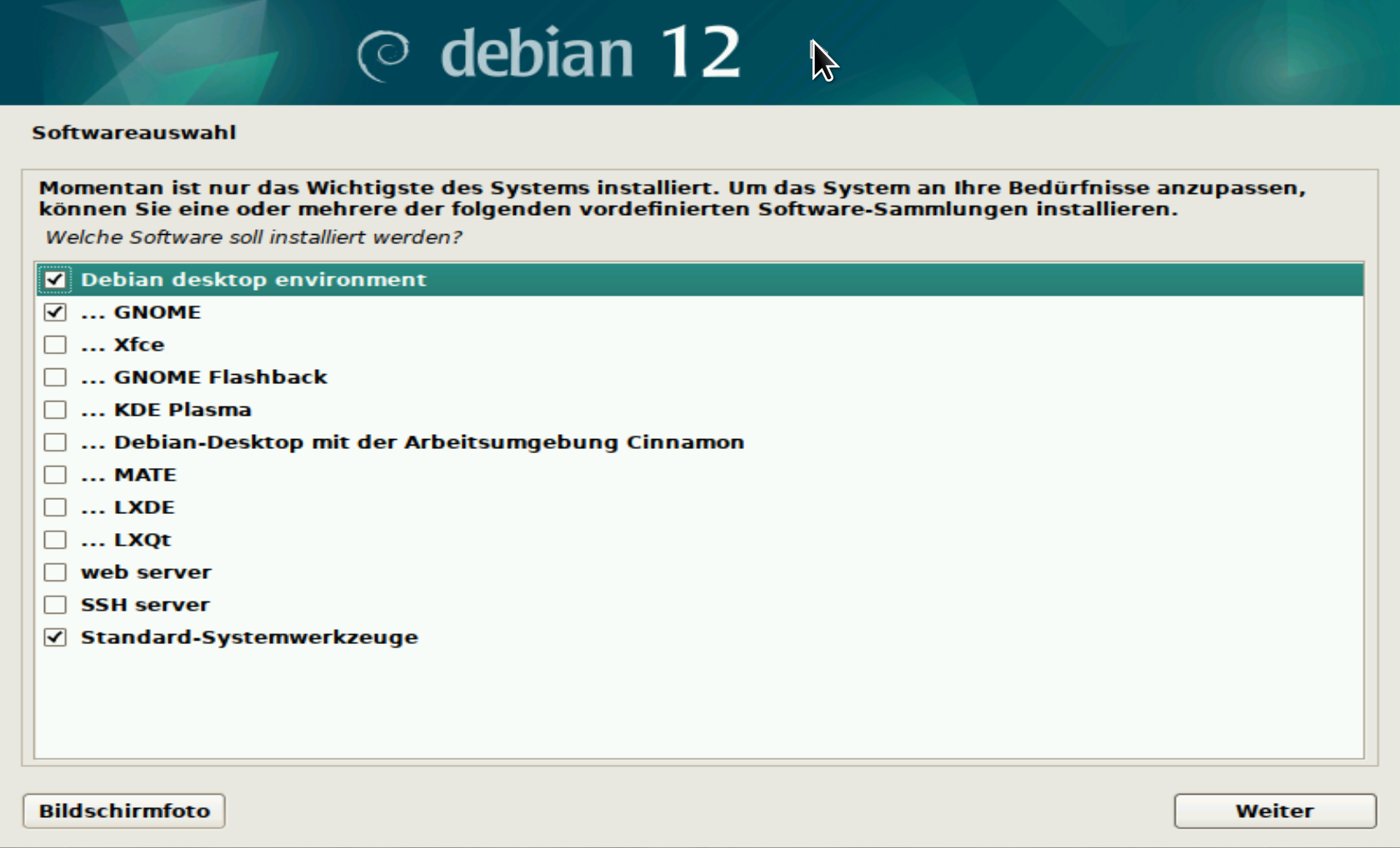Click the "... GNOME" row label

click(x=141, y=312)
